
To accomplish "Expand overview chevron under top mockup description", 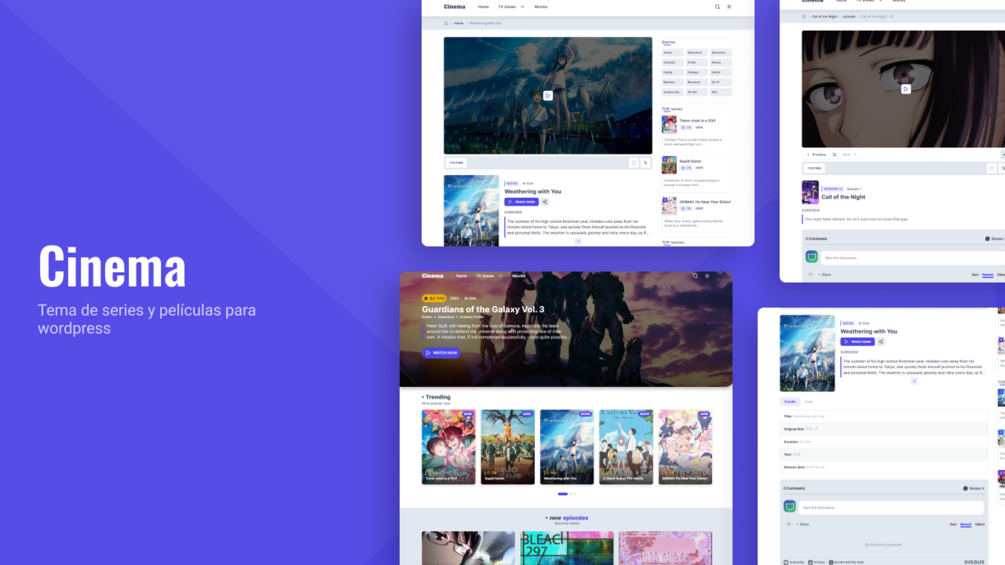I will (x=578, y=242).
